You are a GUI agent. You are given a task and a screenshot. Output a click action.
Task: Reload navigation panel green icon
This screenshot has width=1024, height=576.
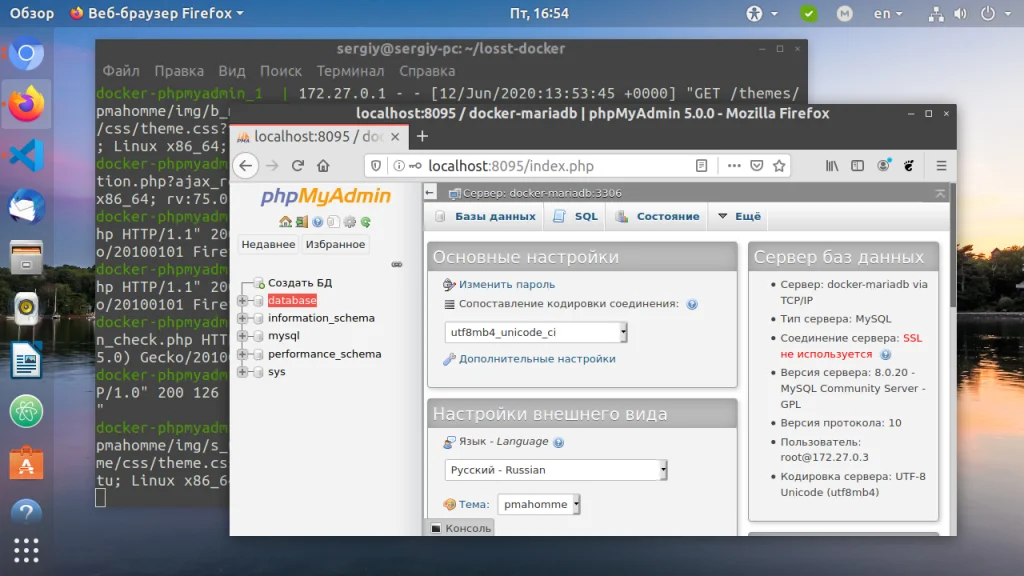[366, 222]
